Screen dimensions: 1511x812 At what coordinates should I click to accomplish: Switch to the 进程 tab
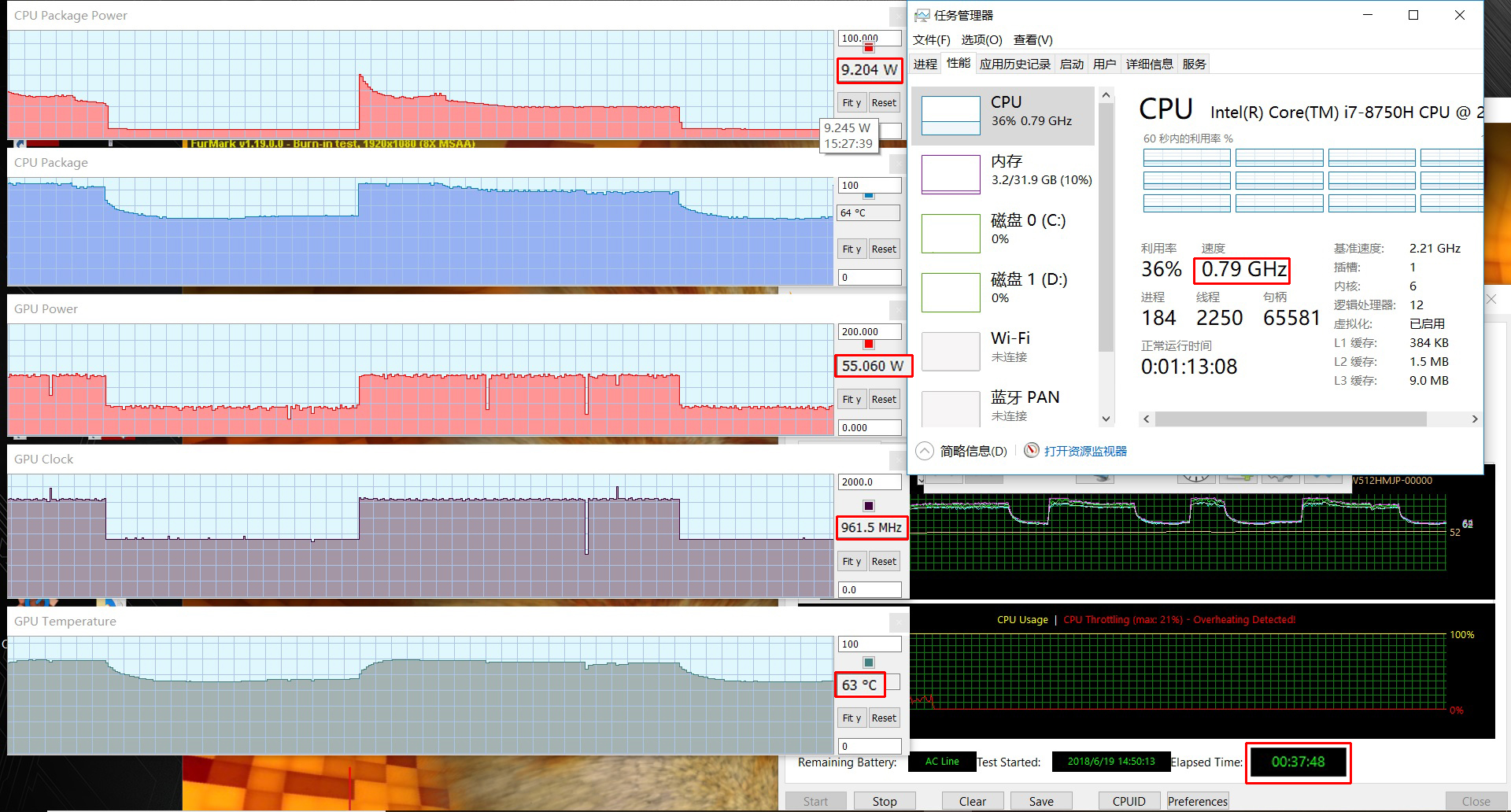pos(925,65)
